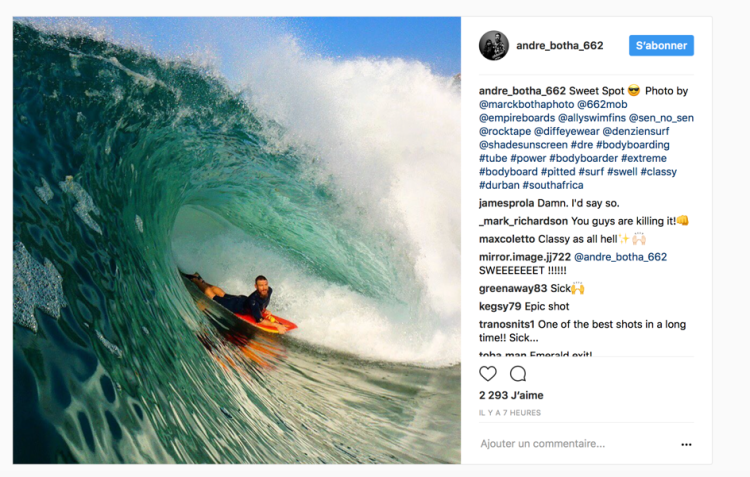Open commenter jamesprola's profile
Screen dimensions: 750x477
point(506,203)
